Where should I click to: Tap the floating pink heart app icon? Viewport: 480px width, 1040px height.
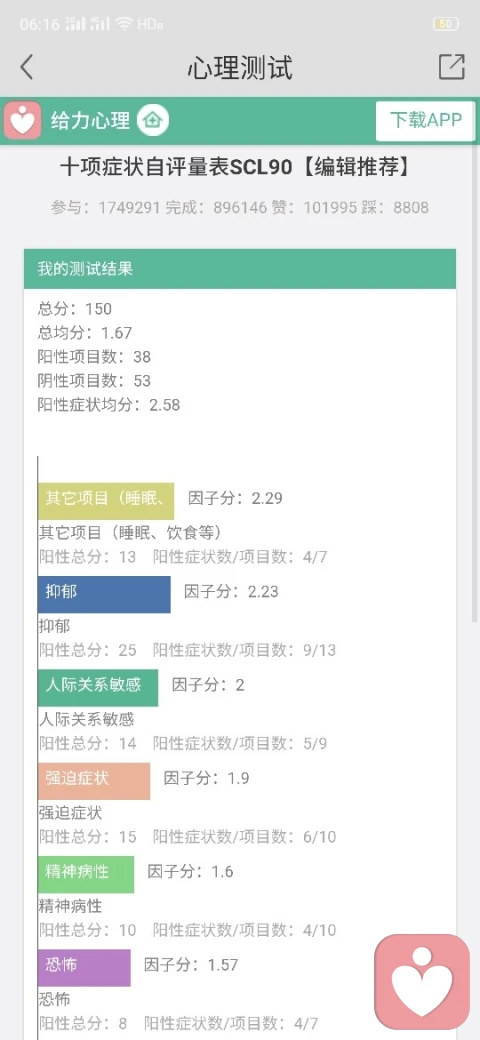(422, 982)
